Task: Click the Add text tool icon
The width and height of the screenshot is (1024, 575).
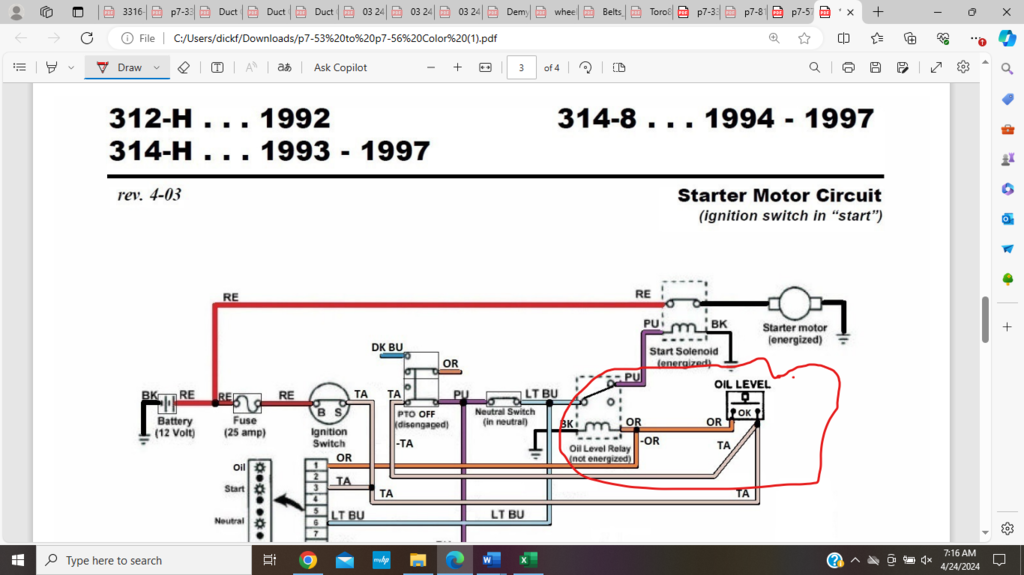Action: tap(217, 67)
